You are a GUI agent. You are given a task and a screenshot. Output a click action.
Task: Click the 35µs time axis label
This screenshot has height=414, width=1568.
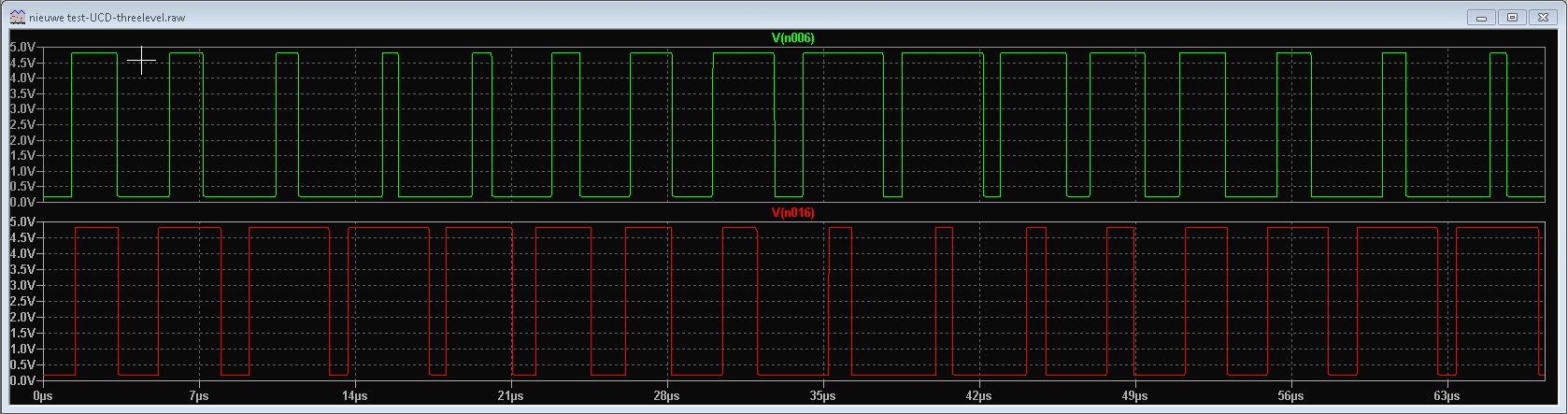click(x=822, y=396)
